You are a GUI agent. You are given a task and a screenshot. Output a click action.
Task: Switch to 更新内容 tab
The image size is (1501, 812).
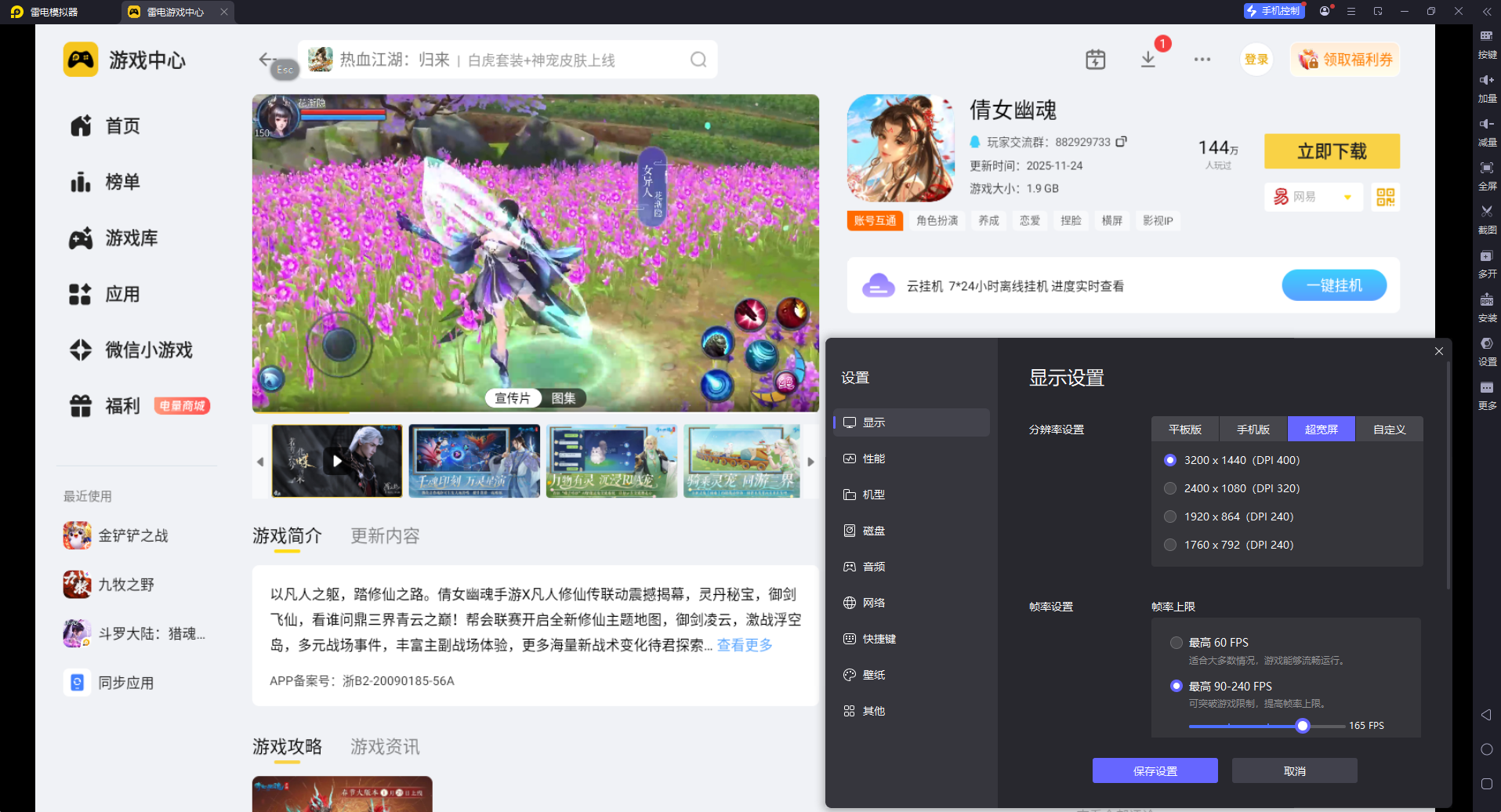[385, 536]
